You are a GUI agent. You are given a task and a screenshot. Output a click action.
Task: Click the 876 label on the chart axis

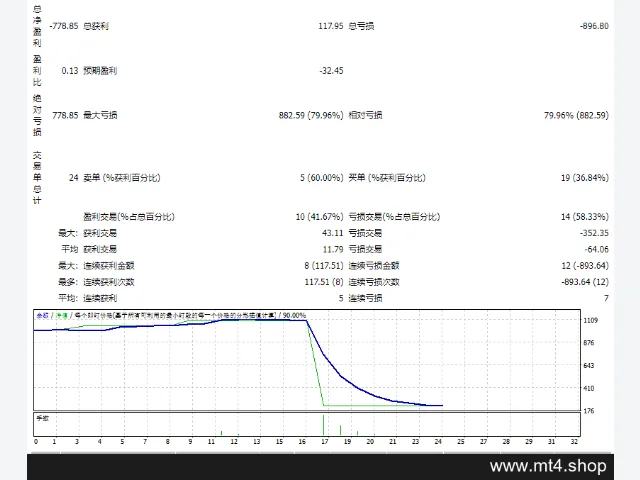[589, 343]
